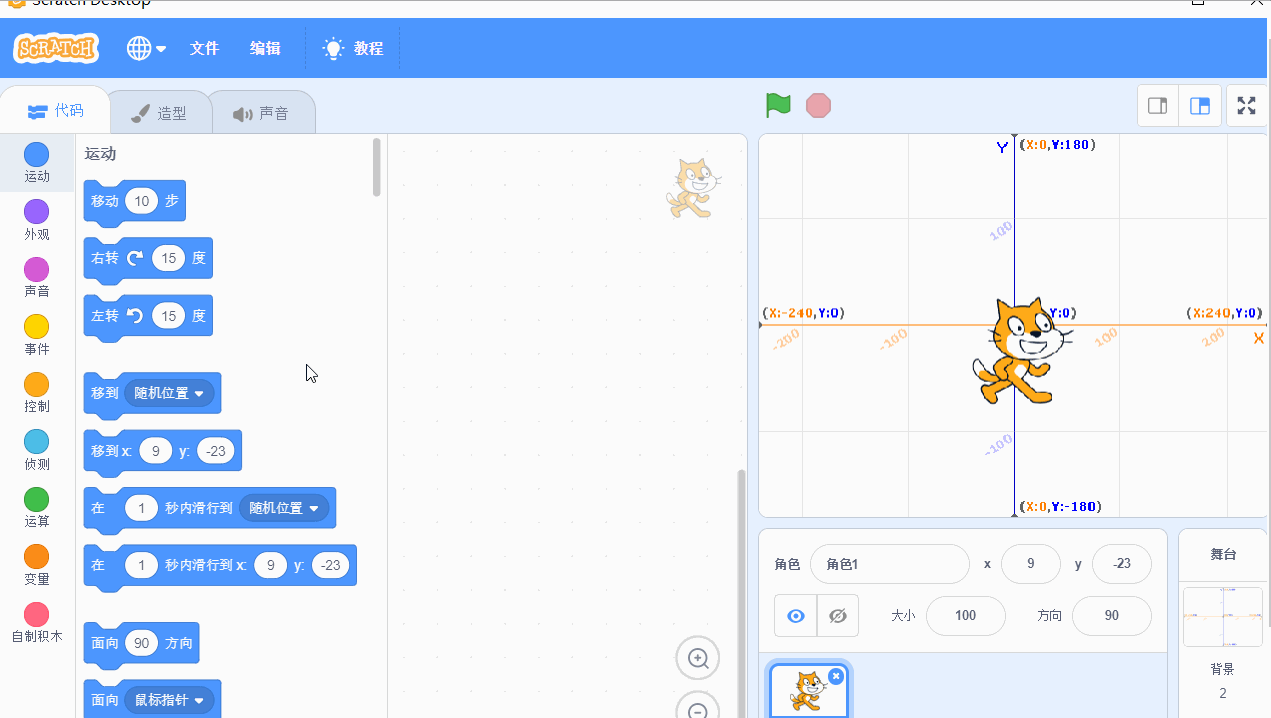Select the cat sprite thumbnail
The width and height of the screenshot is (1271, 718).
coord(808,692)
